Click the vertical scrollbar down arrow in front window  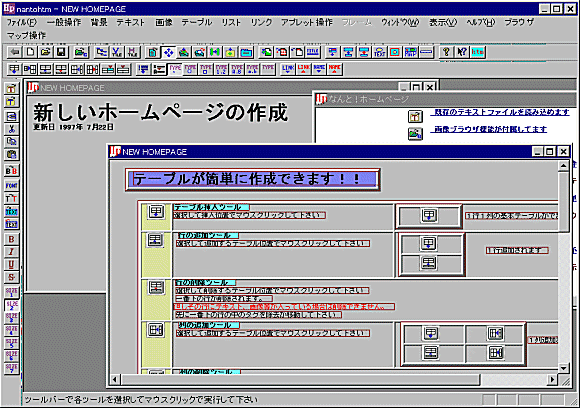tap(563, 368)
